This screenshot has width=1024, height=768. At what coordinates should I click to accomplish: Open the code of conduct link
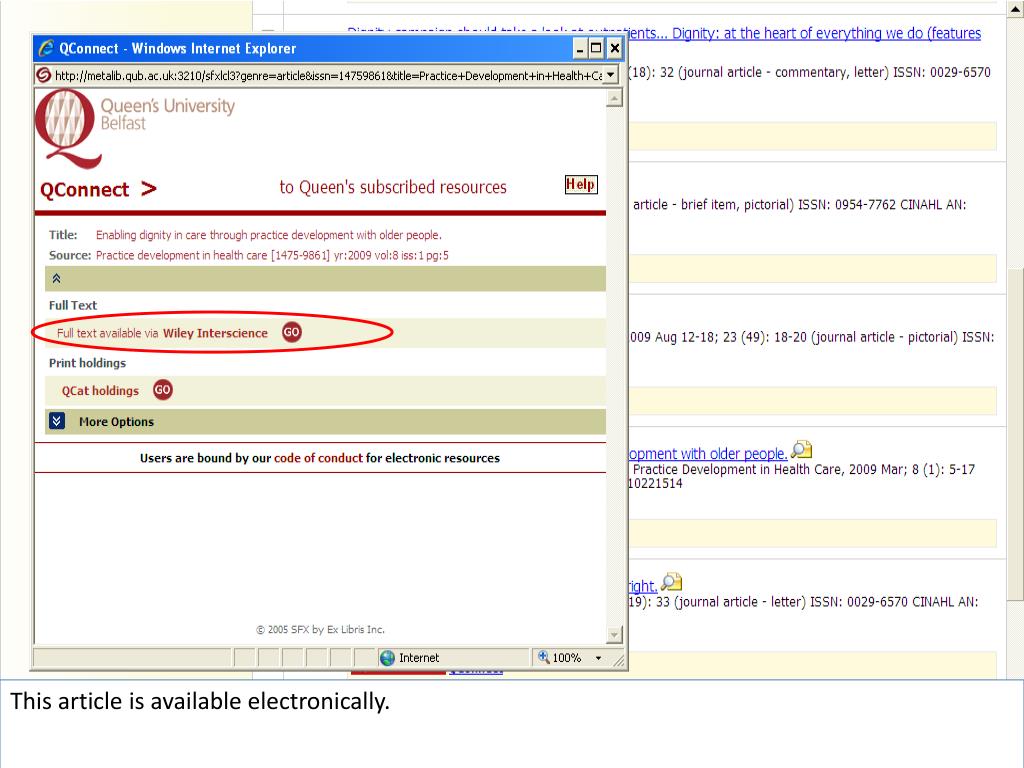[318, 458]
